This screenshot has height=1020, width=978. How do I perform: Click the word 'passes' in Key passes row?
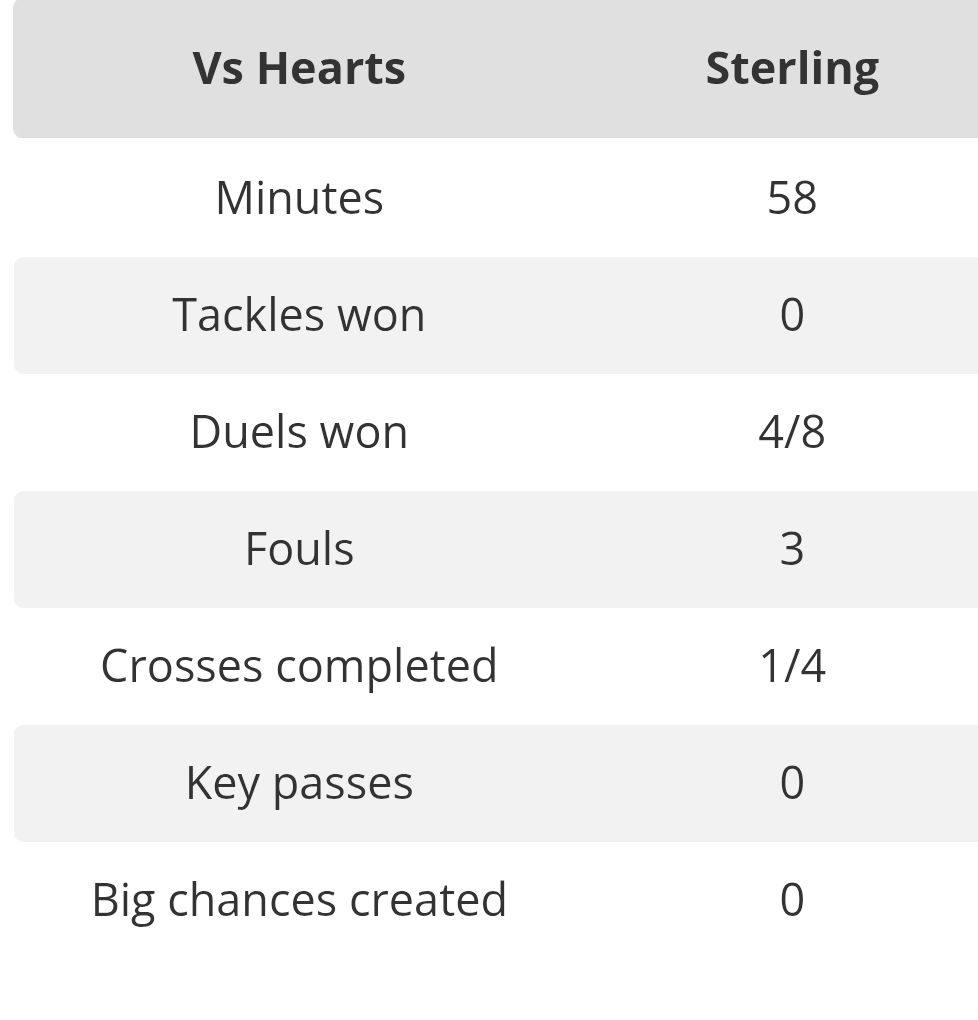point(342,783)
